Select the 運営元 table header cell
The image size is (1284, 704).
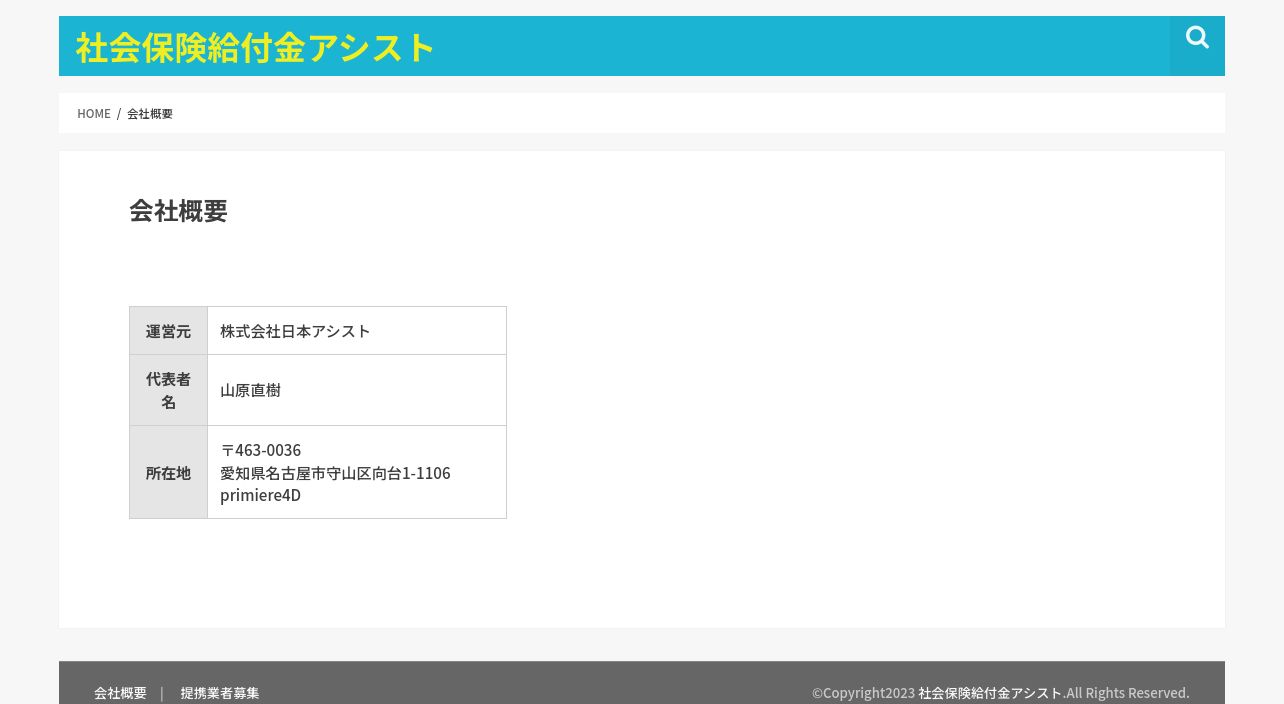pos(168,331)
